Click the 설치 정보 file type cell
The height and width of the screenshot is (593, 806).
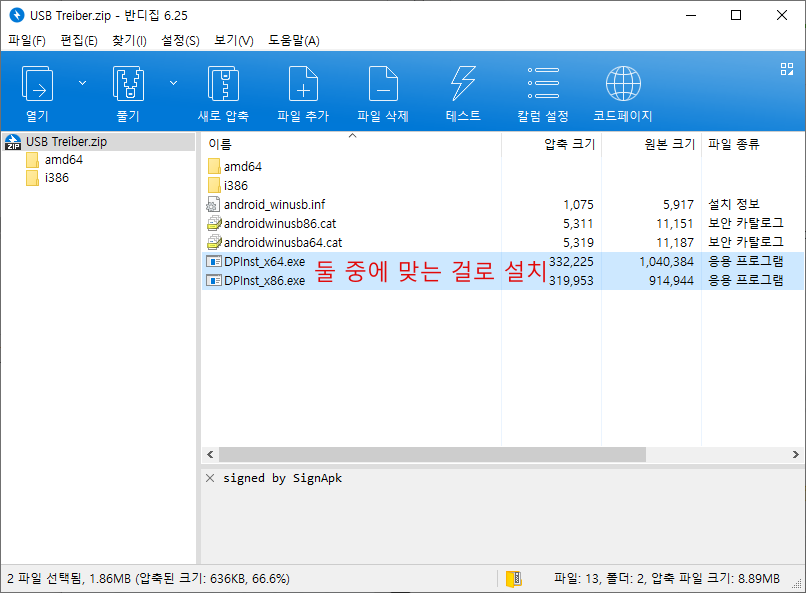coord(734,205)
